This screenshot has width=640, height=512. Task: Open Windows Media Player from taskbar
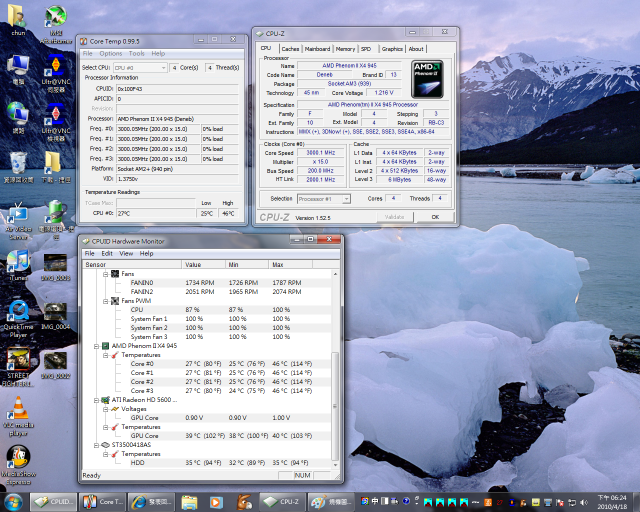pyautogui.click(x=216, y=502)
